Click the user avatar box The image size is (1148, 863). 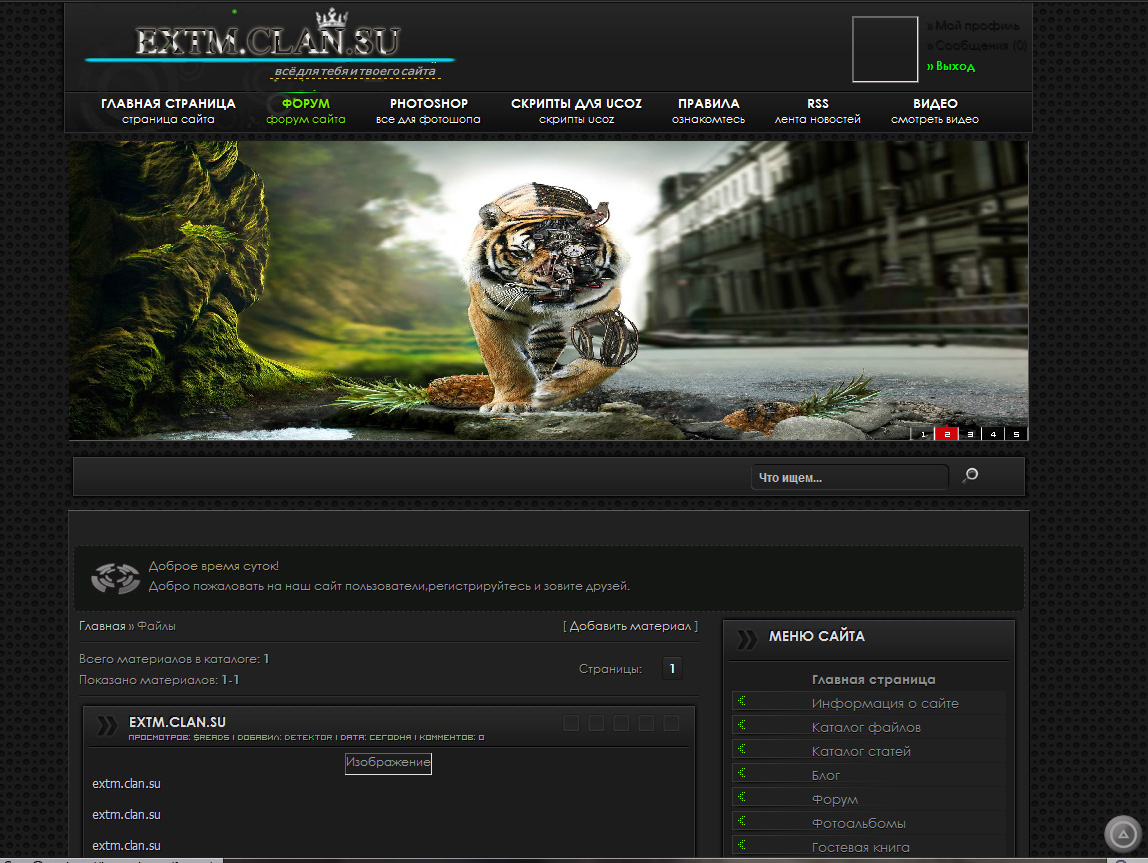[884, 49]
